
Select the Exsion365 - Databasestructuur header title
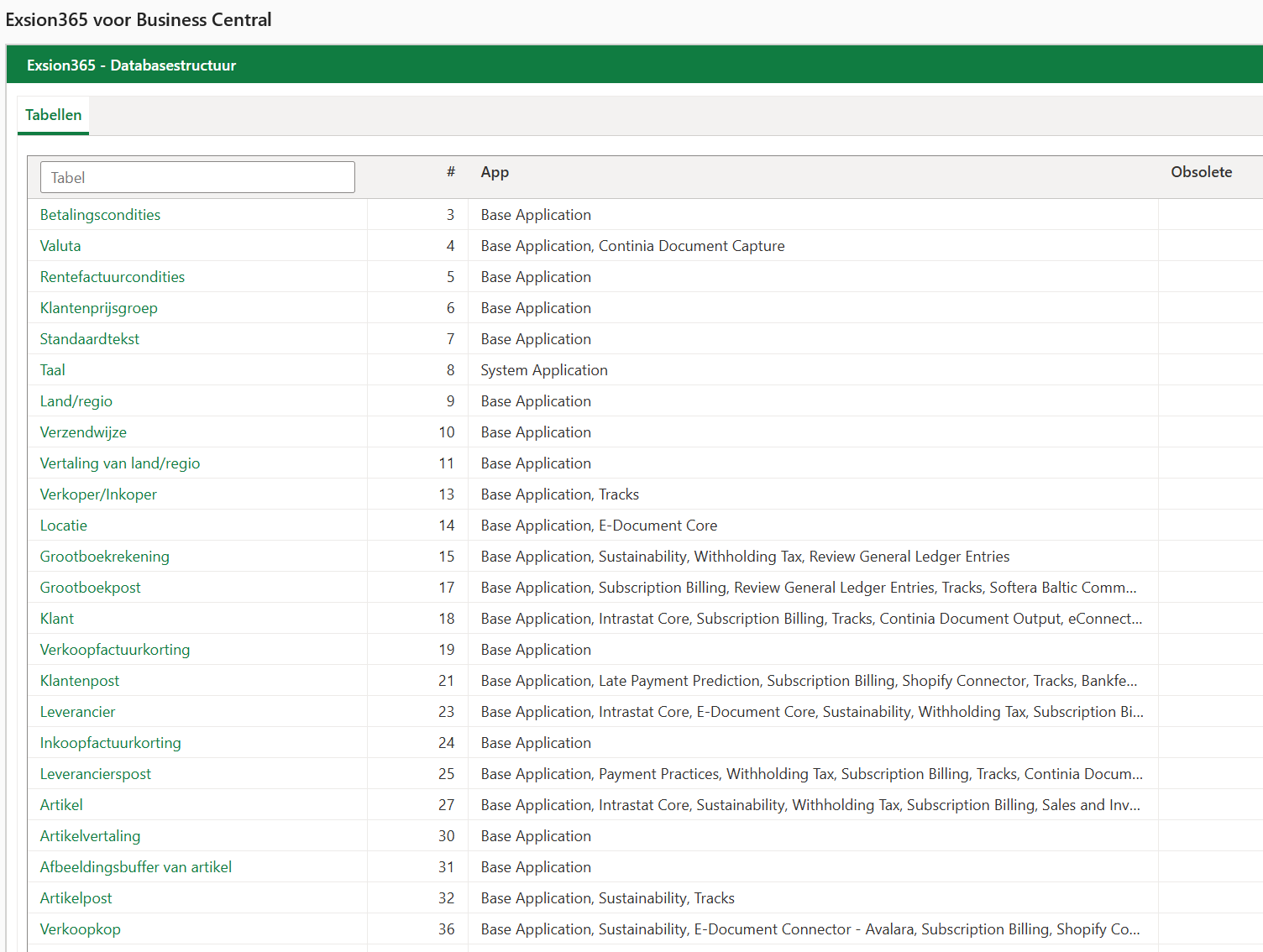131,65
